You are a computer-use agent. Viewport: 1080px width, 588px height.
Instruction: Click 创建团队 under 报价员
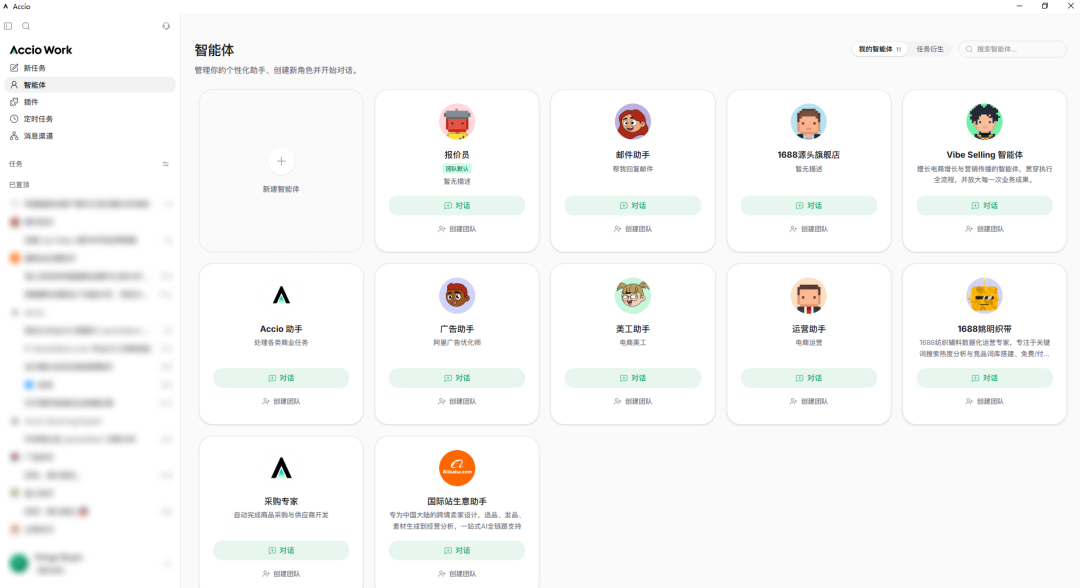(x=457, y=229)
